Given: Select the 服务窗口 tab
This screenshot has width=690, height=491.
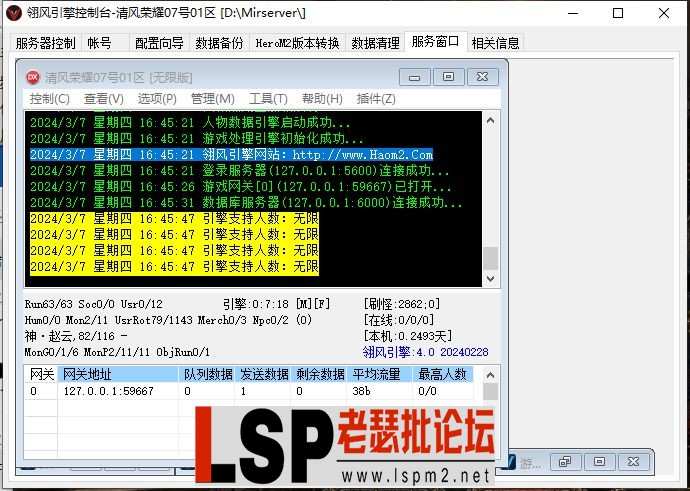Looking at the screenshot, I should pyautogui.click(x=436, y=42).
